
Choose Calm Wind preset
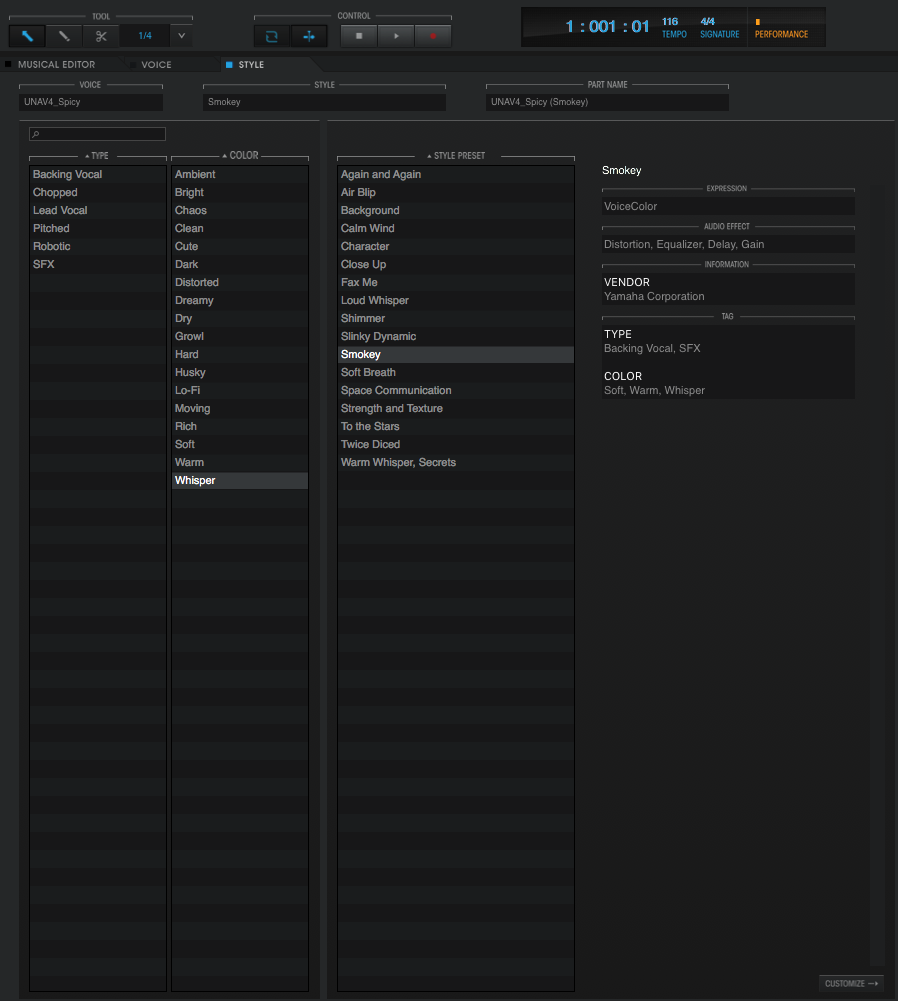click(456, 228)
